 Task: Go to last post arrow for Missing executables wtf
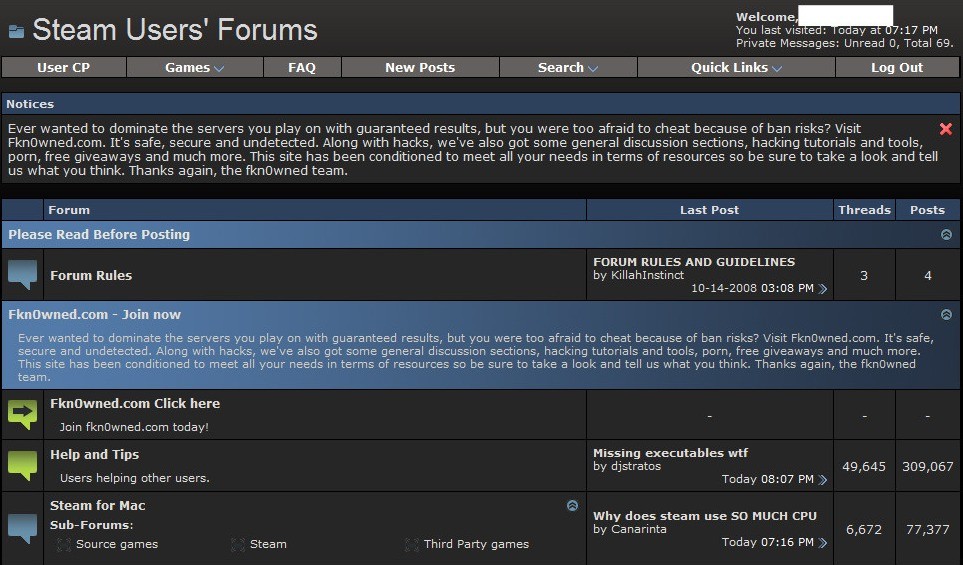823,480
